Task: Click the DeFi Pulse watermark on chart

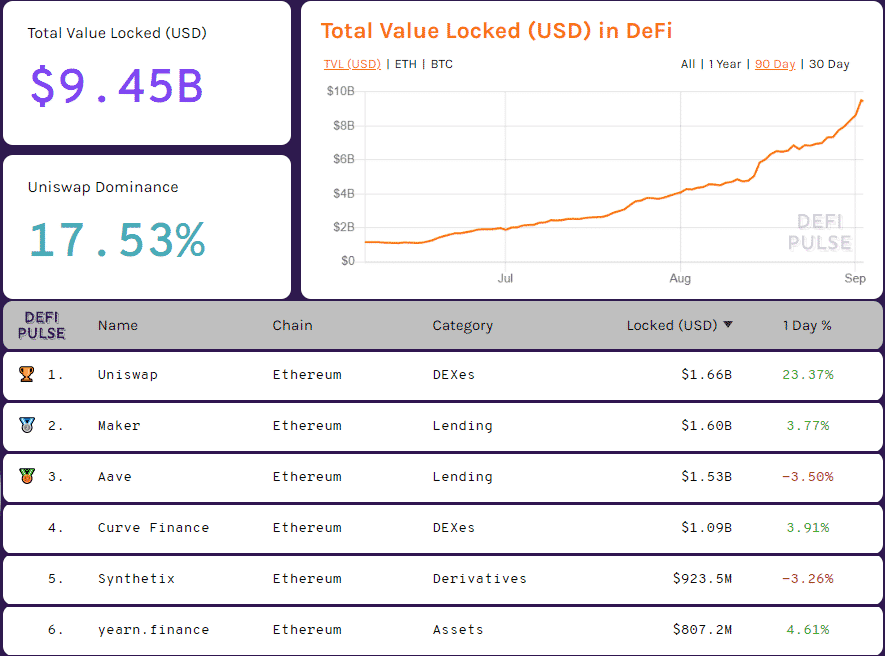Action: [819, 232]
